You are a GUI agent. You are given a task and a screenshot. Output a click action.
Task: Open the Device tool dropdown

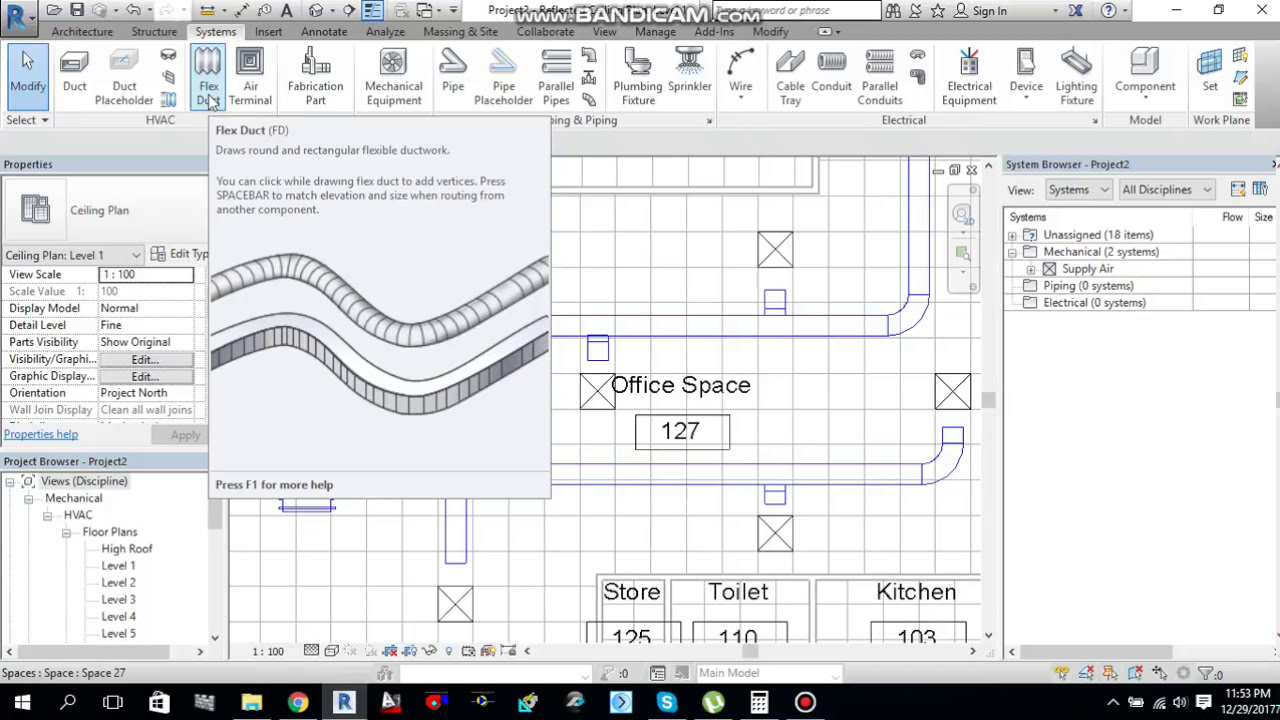(x=1026, y=97)
